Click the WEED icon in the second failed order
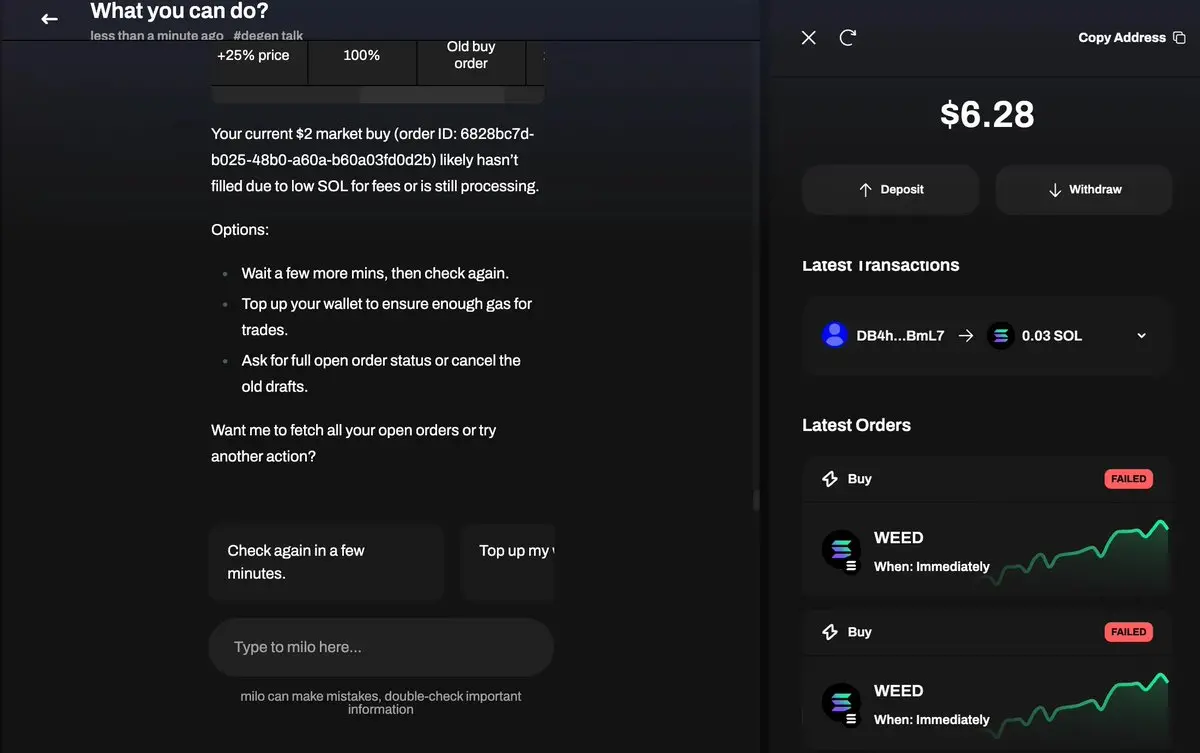1200x753 pixels. pos(841,703)
